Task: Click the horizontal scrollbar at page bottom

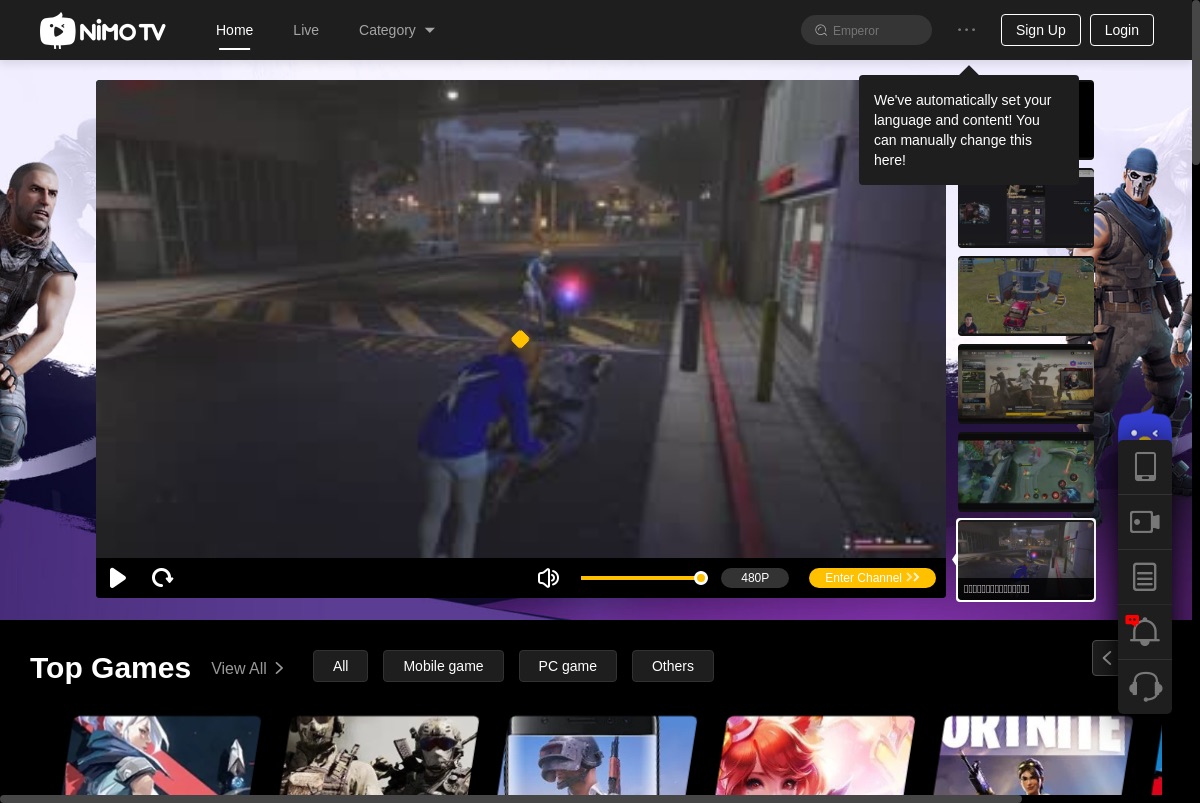Action: point(510,799)
